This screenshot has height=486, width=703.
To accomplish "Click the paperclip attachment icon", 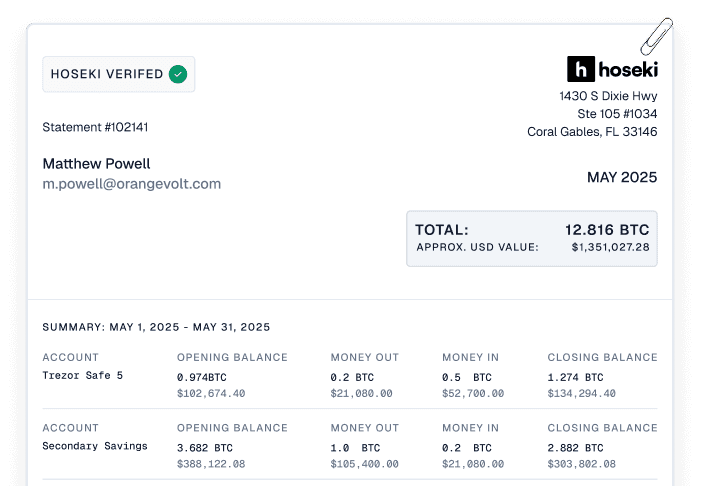I will click(656, 39).
